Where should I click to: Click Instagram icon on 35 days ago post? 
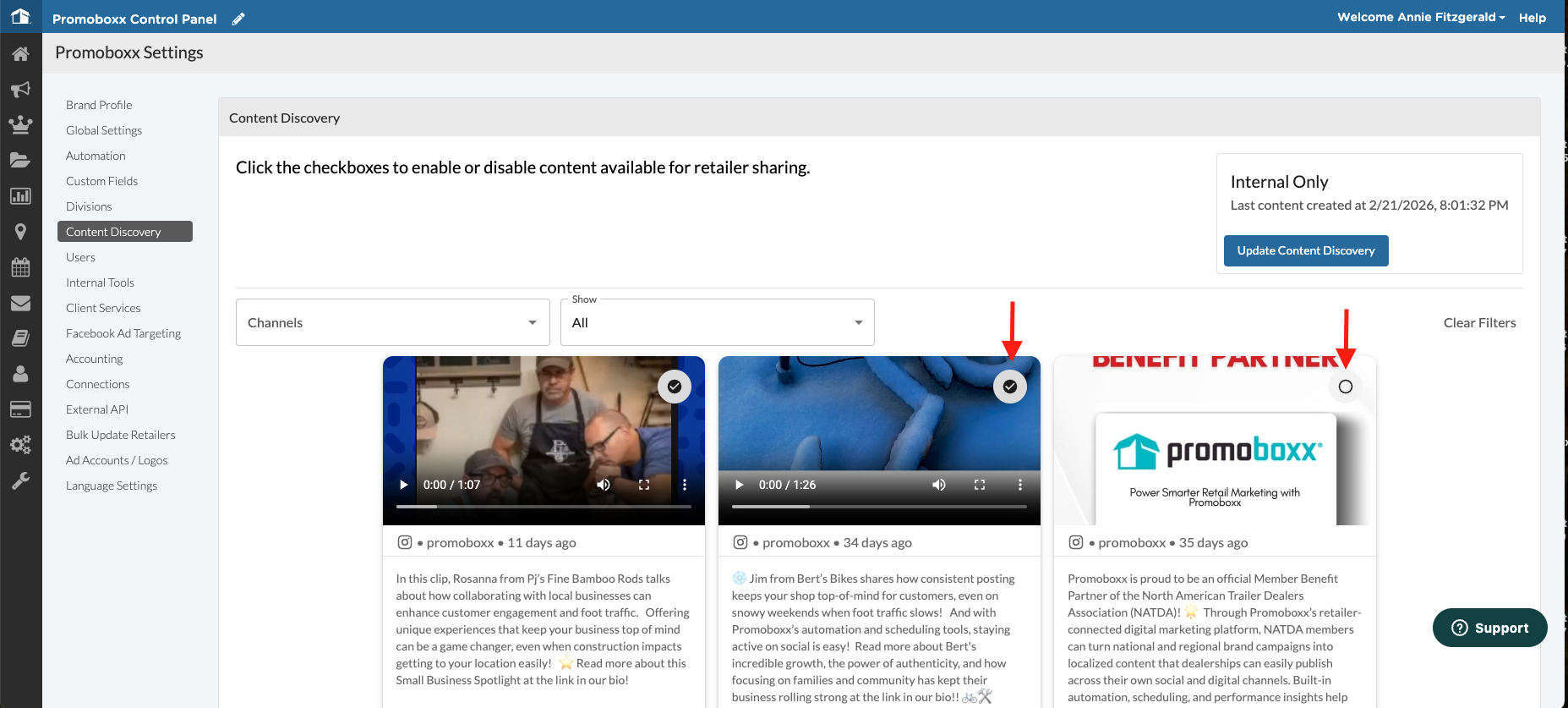click(1076, 542)
